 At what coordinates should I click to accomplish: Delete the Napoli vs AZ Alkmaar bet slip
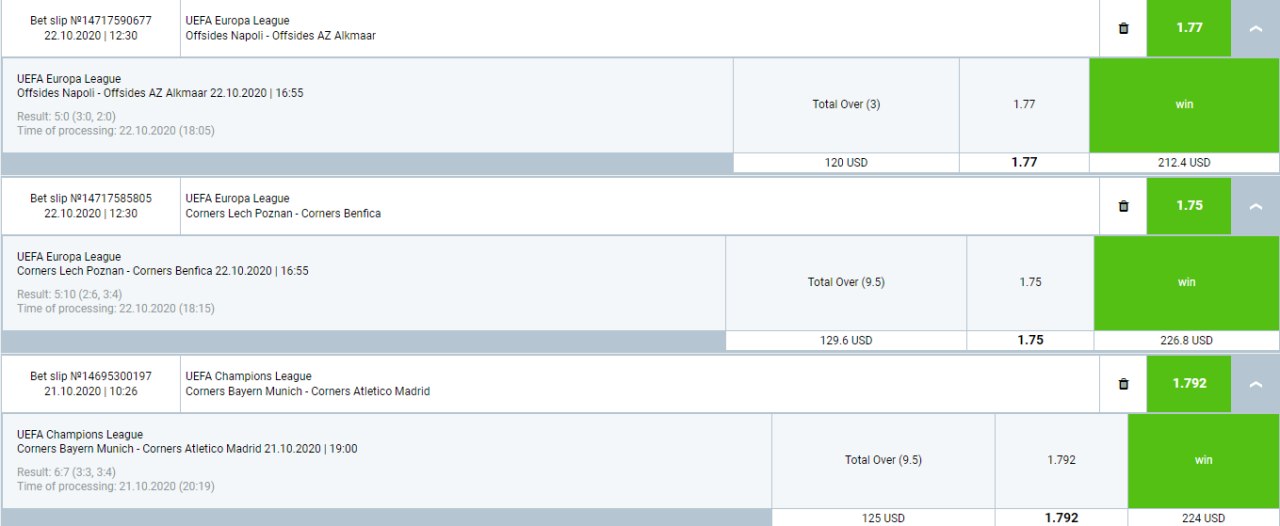click(1123, 28)
